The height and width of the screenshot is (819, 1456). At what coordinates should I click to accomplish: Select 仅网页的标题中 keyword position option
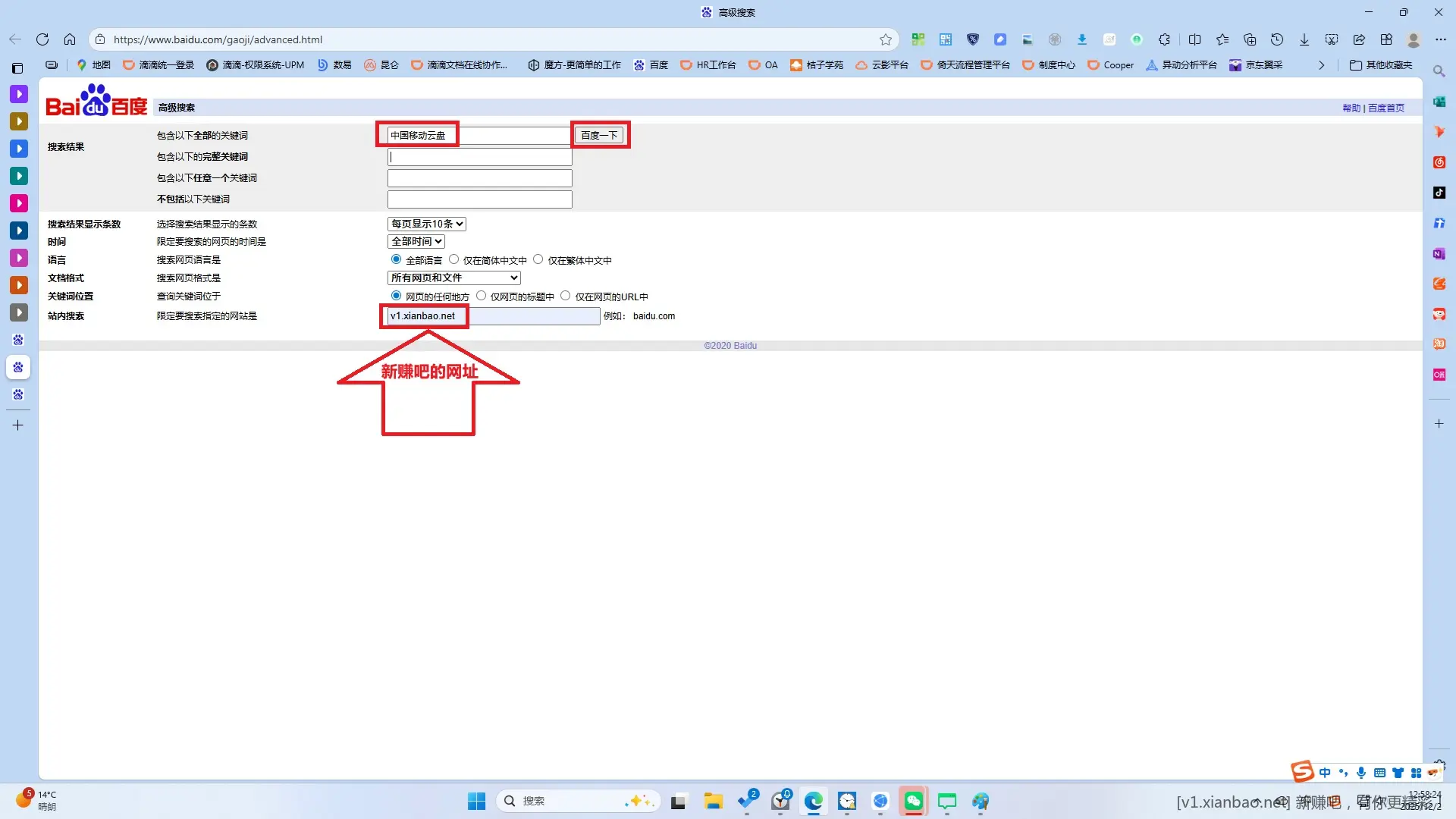tap(482, 296)
